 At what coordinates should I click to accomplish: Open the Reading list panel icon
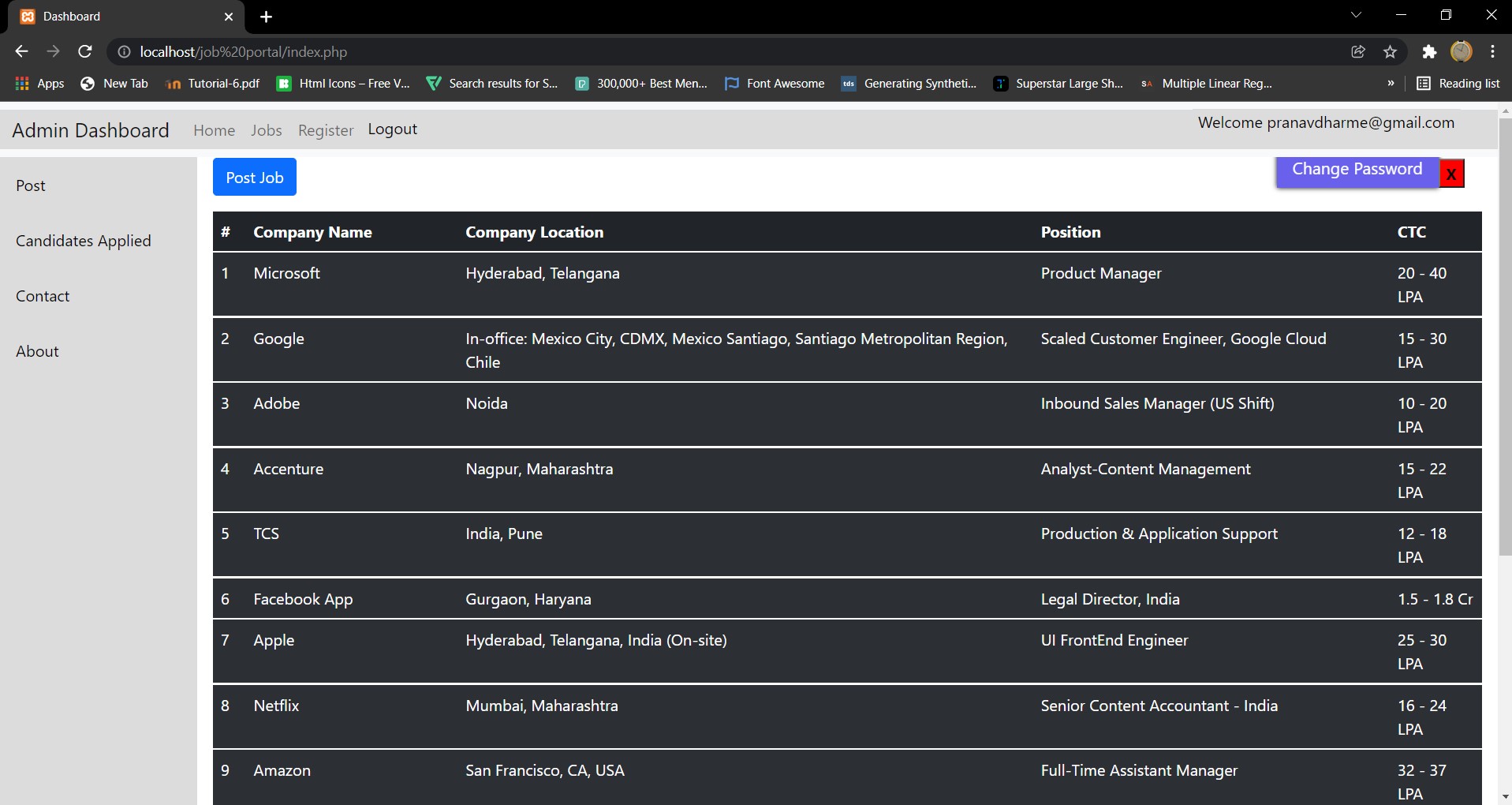click(1458, 83)
